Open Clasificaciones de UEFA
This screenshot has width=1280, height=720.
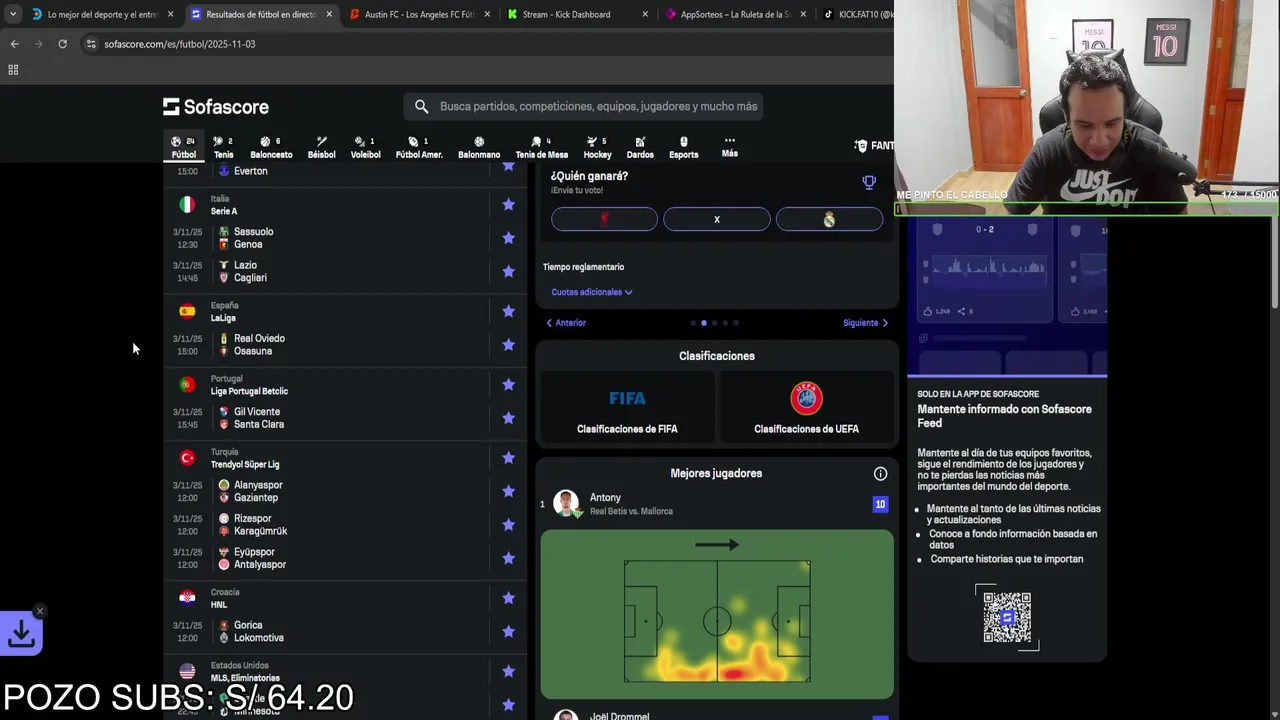click(x=806, y=407)
